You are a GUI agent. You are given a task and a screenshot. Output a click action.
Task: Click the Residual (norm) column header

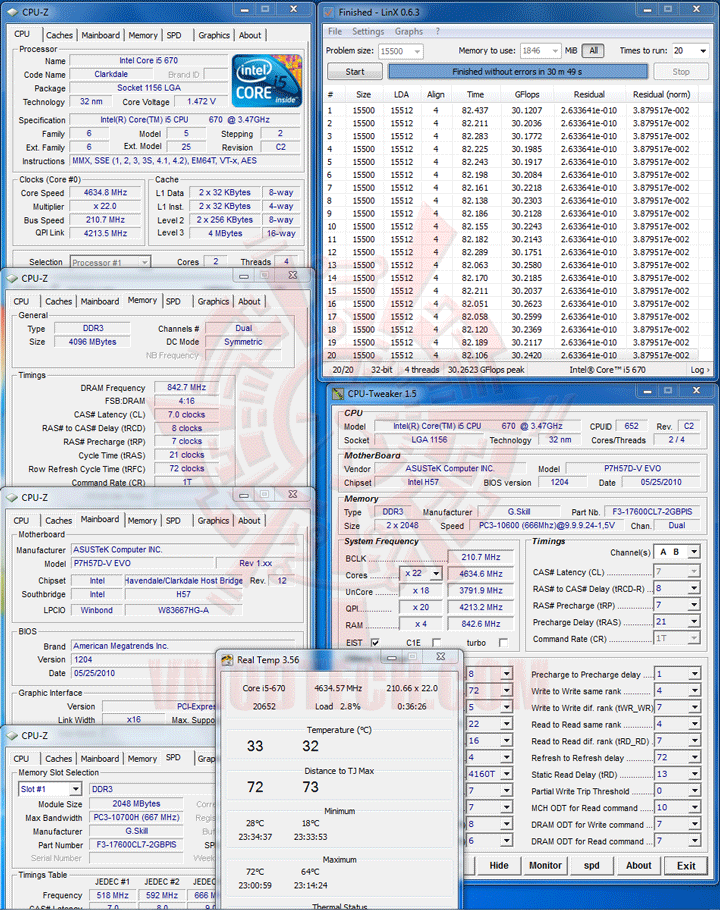(x=661, y=95)
